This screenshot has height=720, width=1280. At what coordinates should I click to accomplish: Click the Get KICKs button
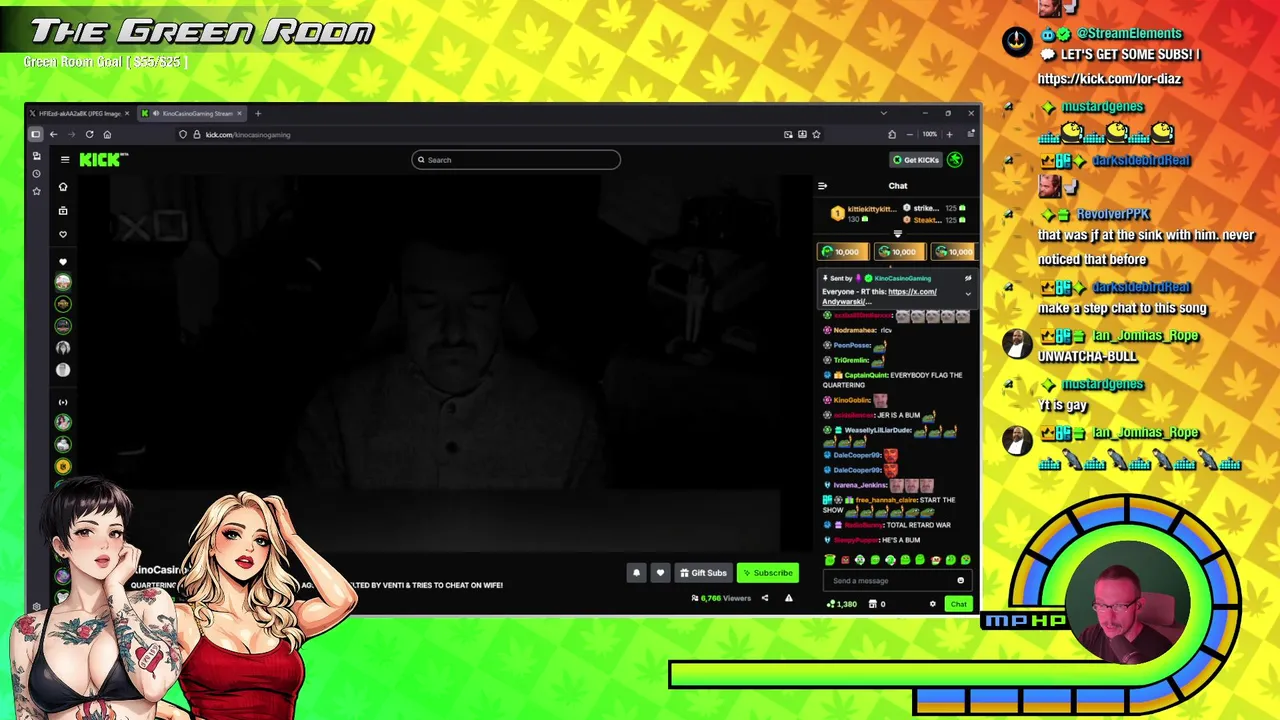click(x=916, y=160)
